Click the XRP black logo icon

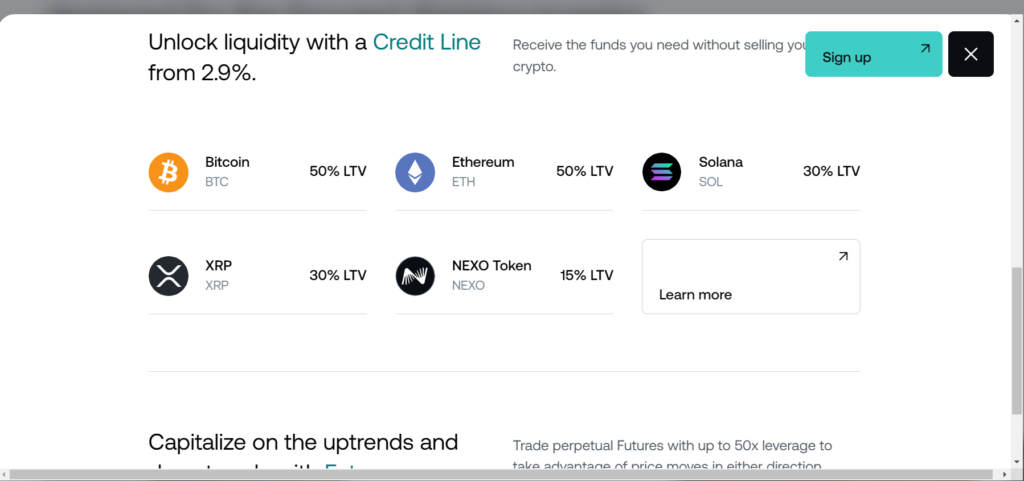click(x=168, y=276)
